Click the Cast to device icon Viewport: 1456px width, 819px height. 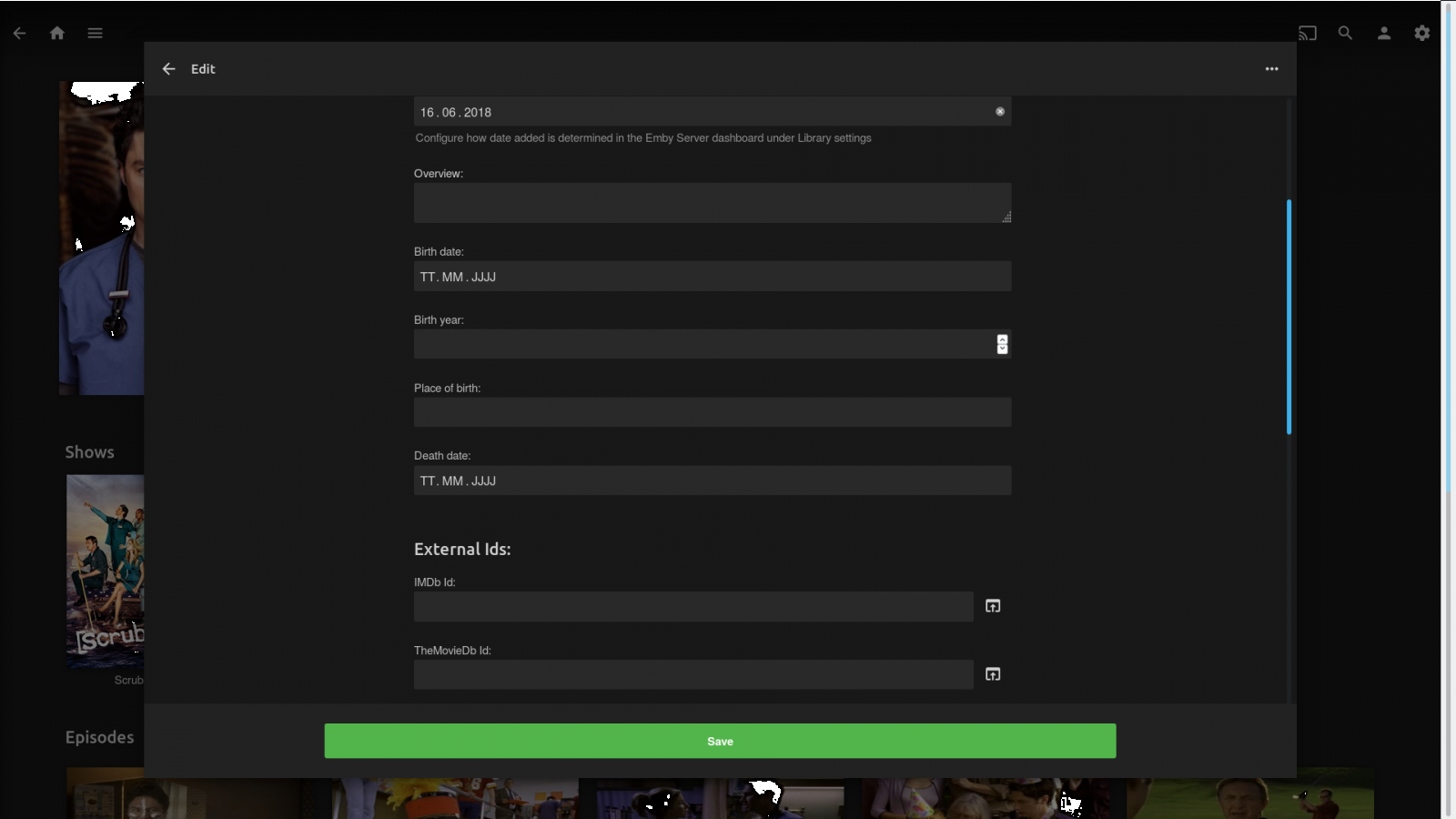(1308, 33)
